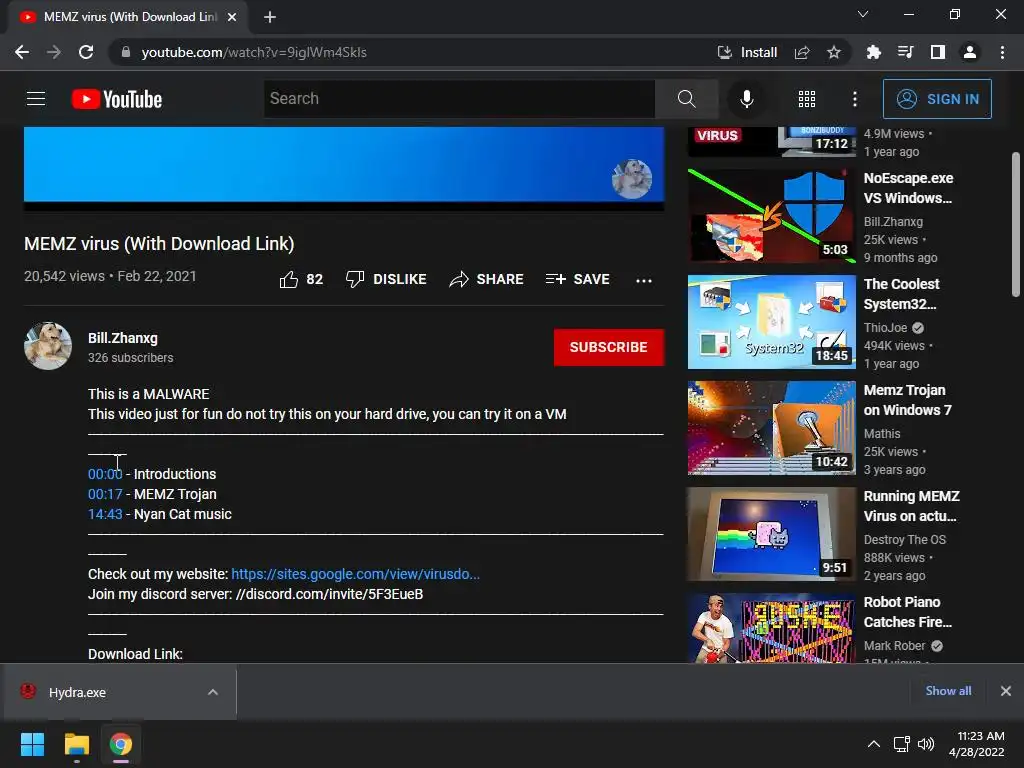Open the Bill.Zhanxg channel name link
This screenshot has width=1024, height=768.
point(123,338)
